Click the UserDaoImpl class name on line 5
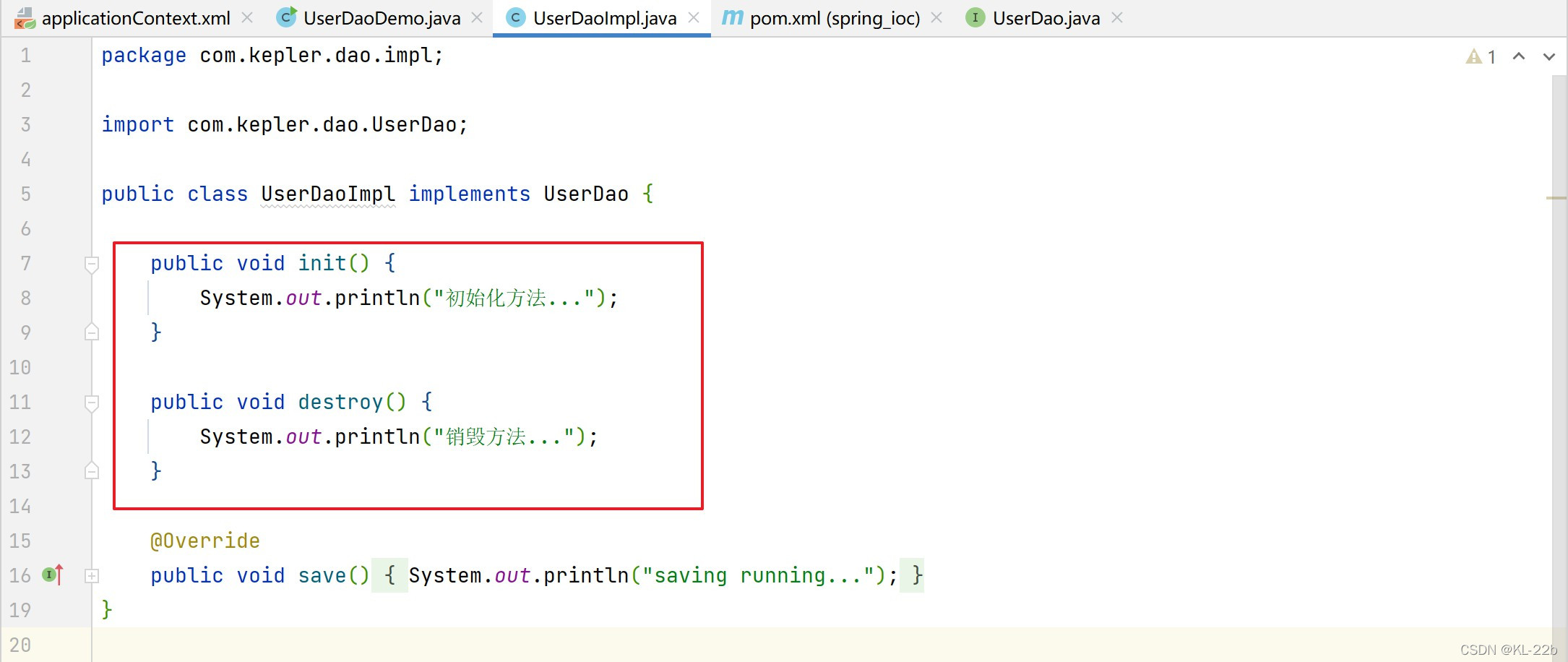 tap(328, 194)
